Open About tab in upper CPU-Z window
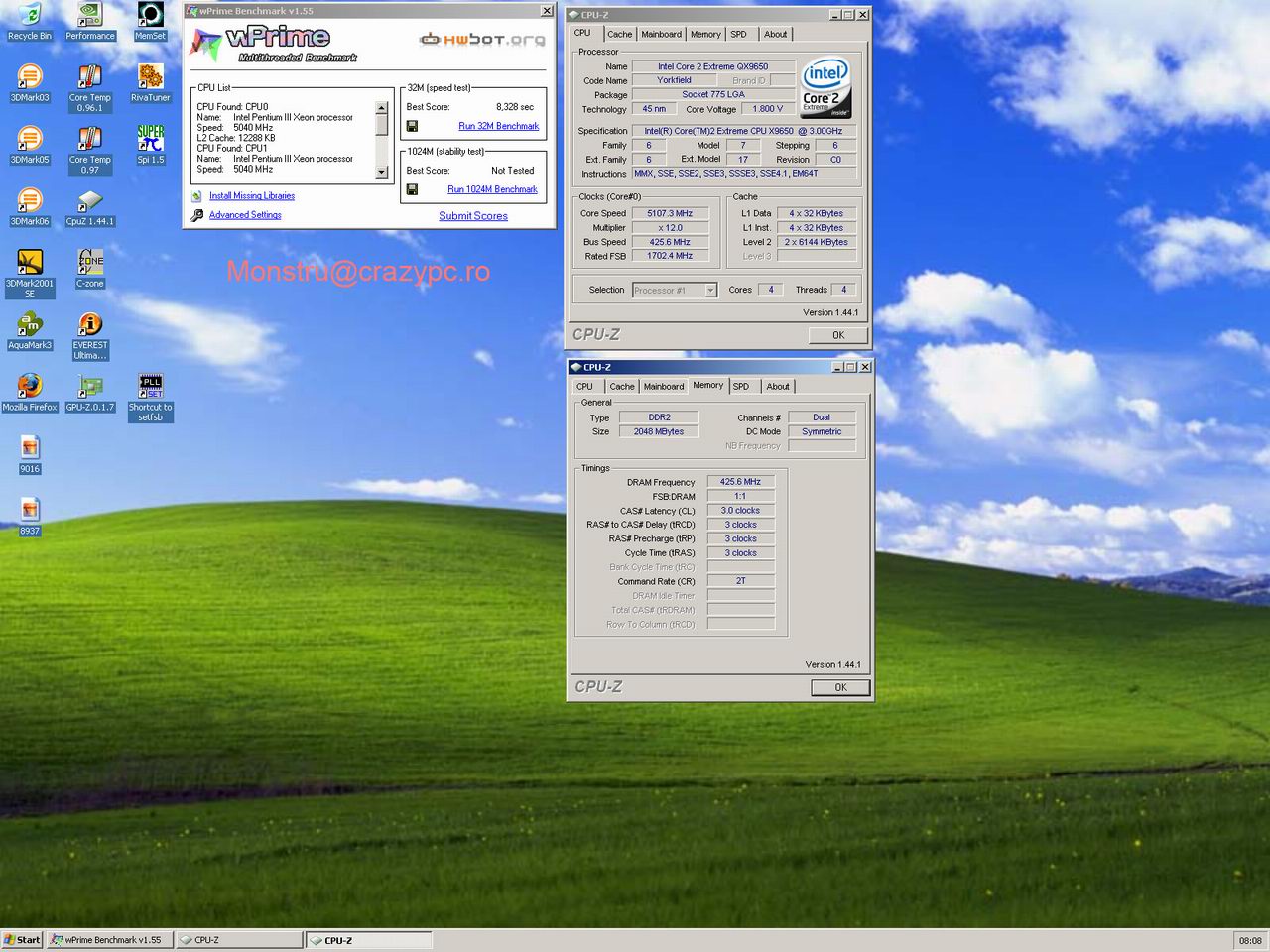The width and height of the screenshot is (1270, 952). (775, 34)
